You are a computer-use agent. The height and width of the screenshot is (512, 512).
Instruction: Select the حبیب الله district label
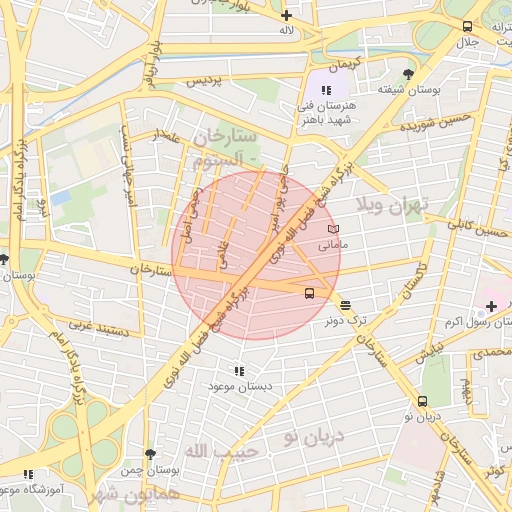(222, 452)
